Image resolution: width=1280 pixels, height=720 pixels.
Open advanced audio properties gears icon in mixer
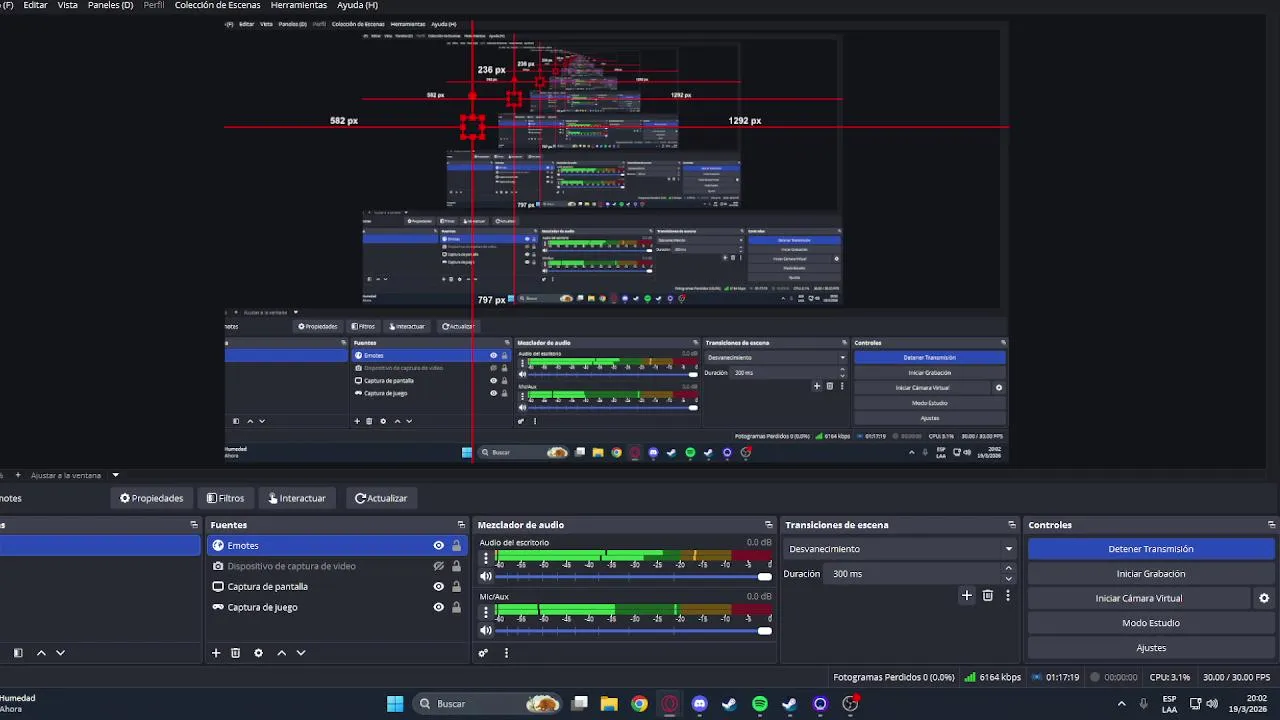click(x=483, y=653)
